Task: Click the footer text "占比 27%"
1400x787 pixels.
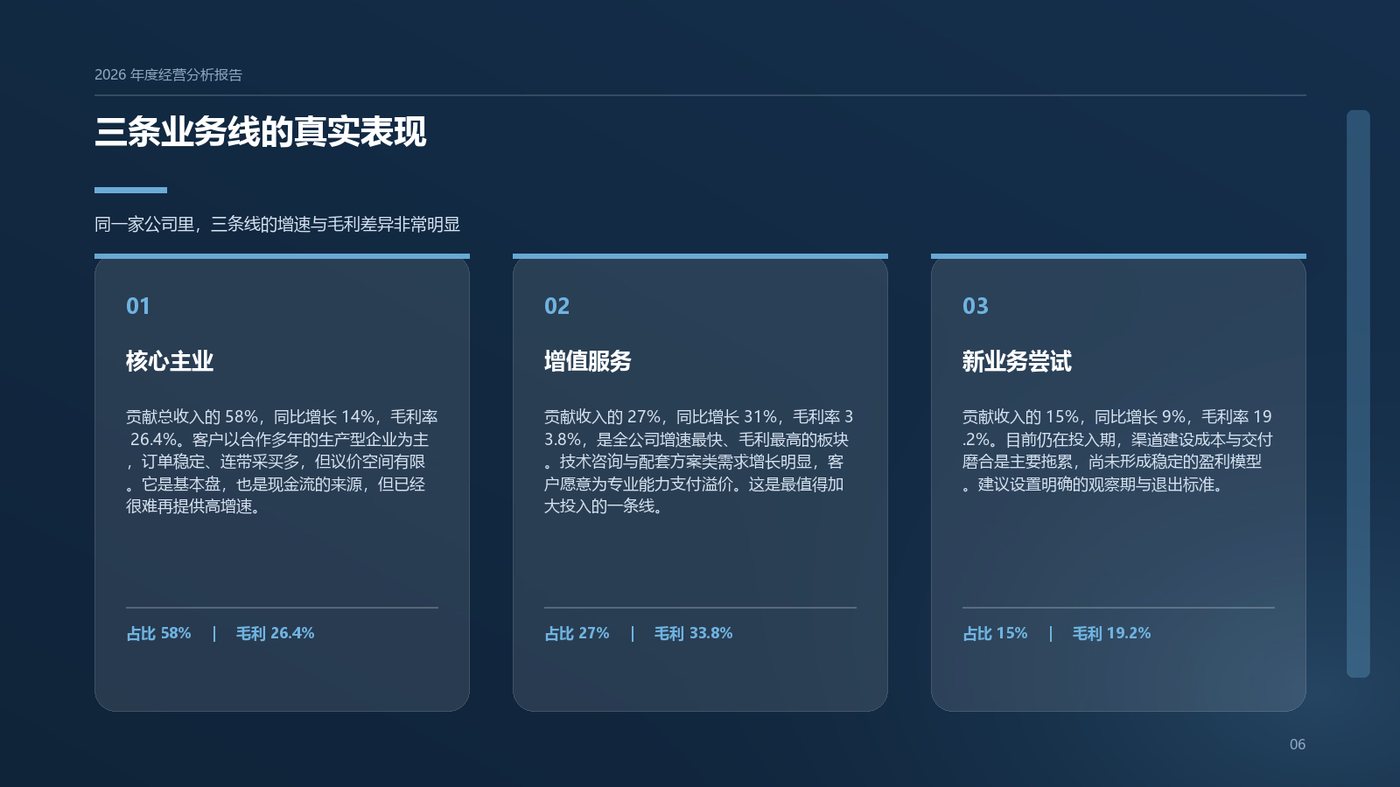Action: (x=577, y=633)
